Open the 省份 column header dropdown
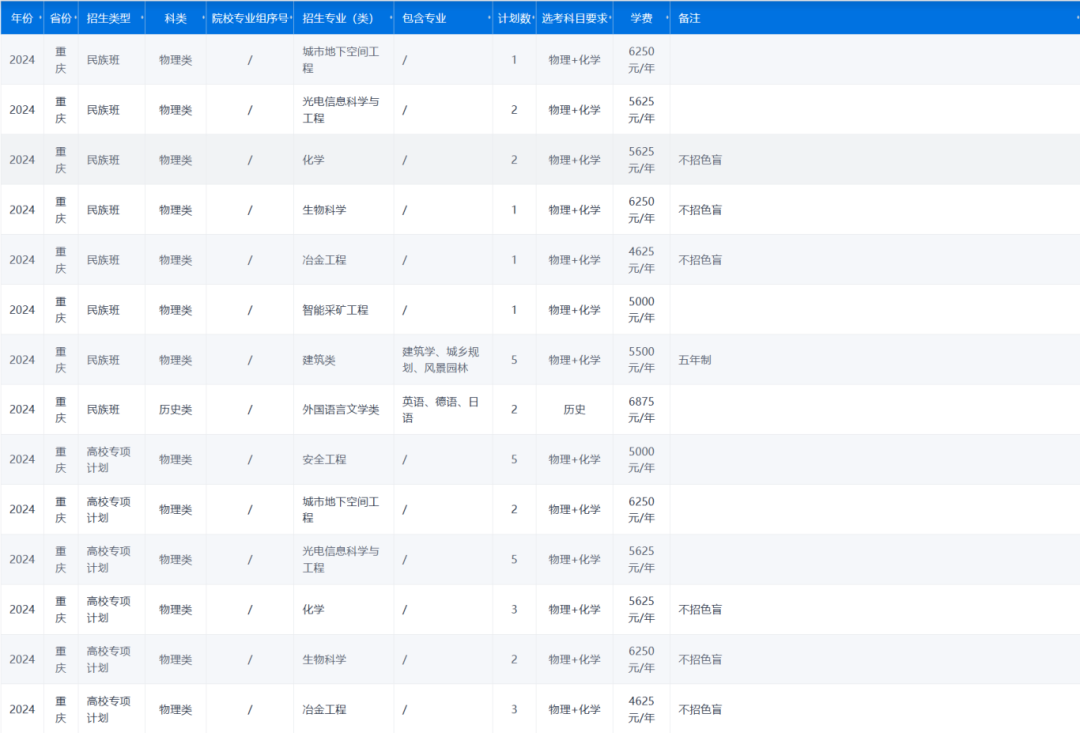 click(x=75, y=18)
